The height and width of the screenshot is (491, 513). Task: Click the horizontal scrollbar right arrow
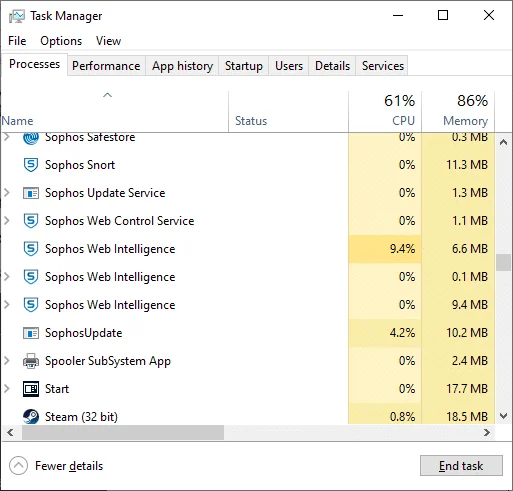[x=487, y=433]
